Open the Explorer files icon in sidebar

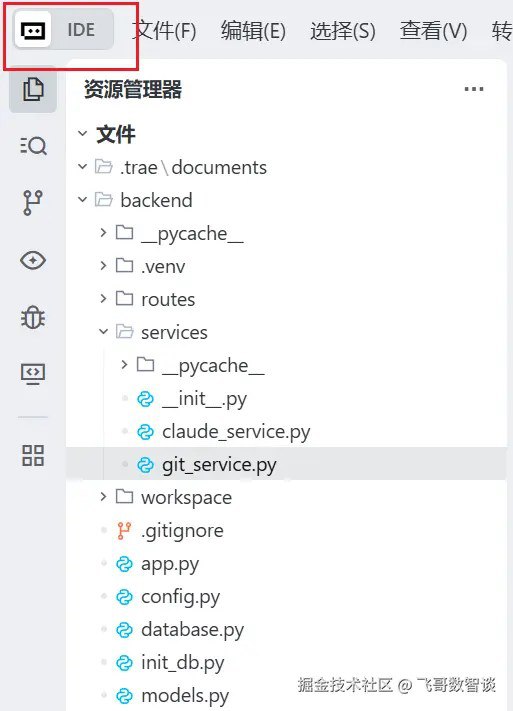tap(33, 89)
